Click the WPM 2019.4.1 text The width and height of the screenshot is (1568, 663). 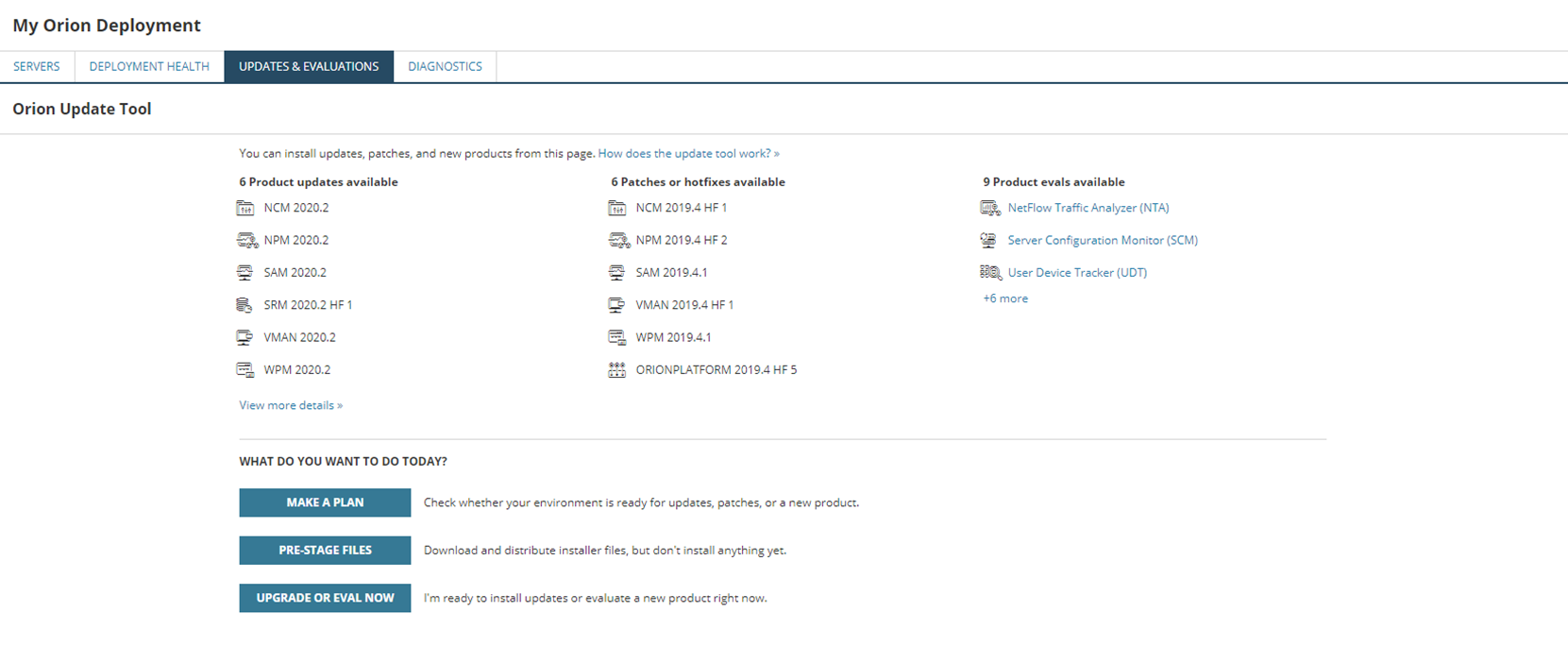674,337
